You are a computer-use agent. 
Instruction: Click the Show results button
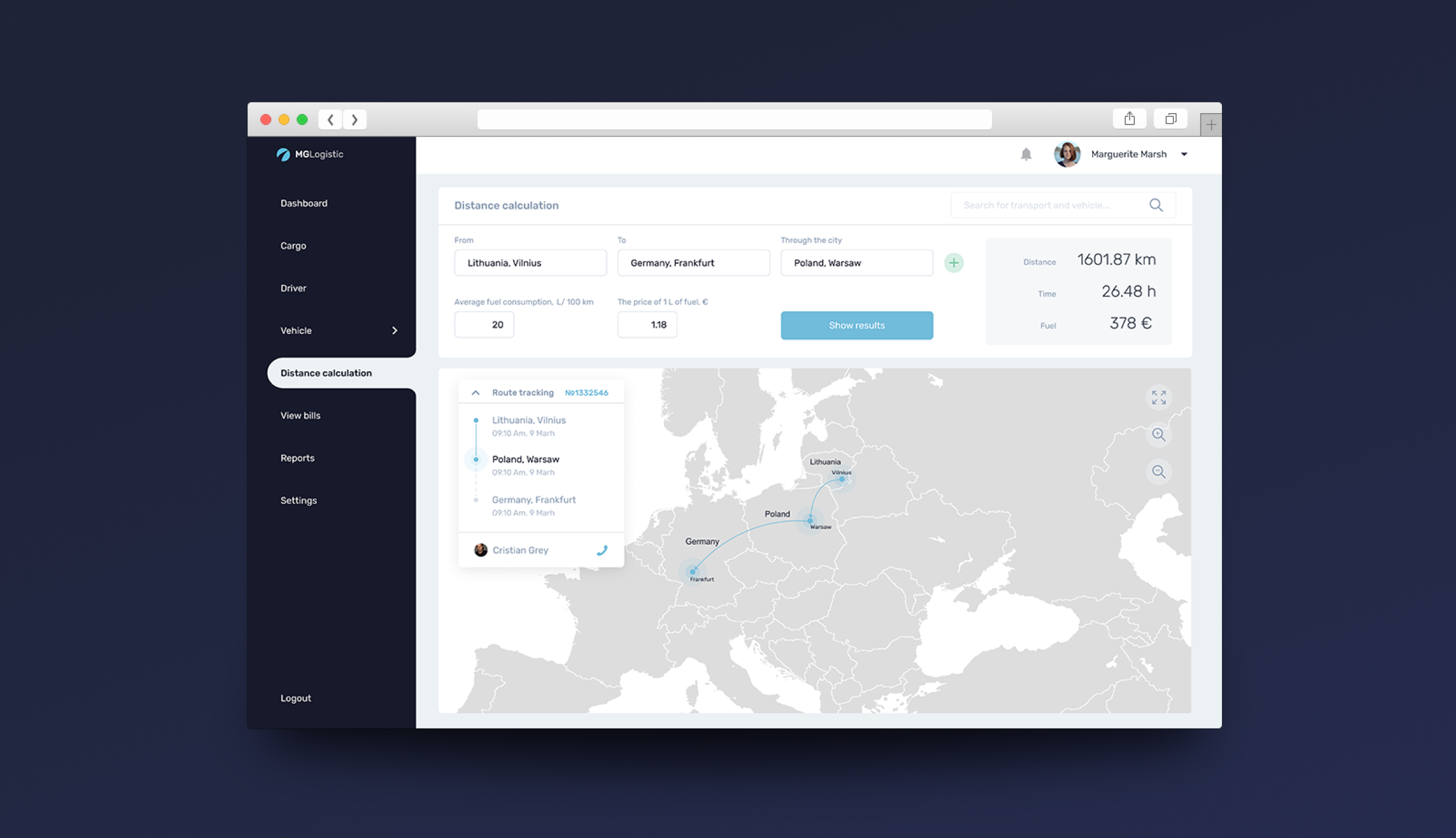click(x=856, y=325)
